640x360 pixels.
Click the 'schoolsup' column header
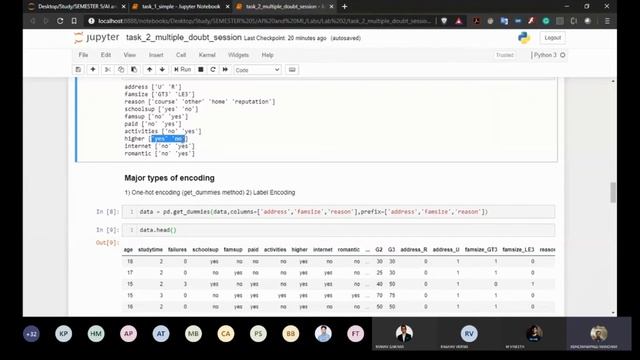pyautogui.click(x=205, y=249)
